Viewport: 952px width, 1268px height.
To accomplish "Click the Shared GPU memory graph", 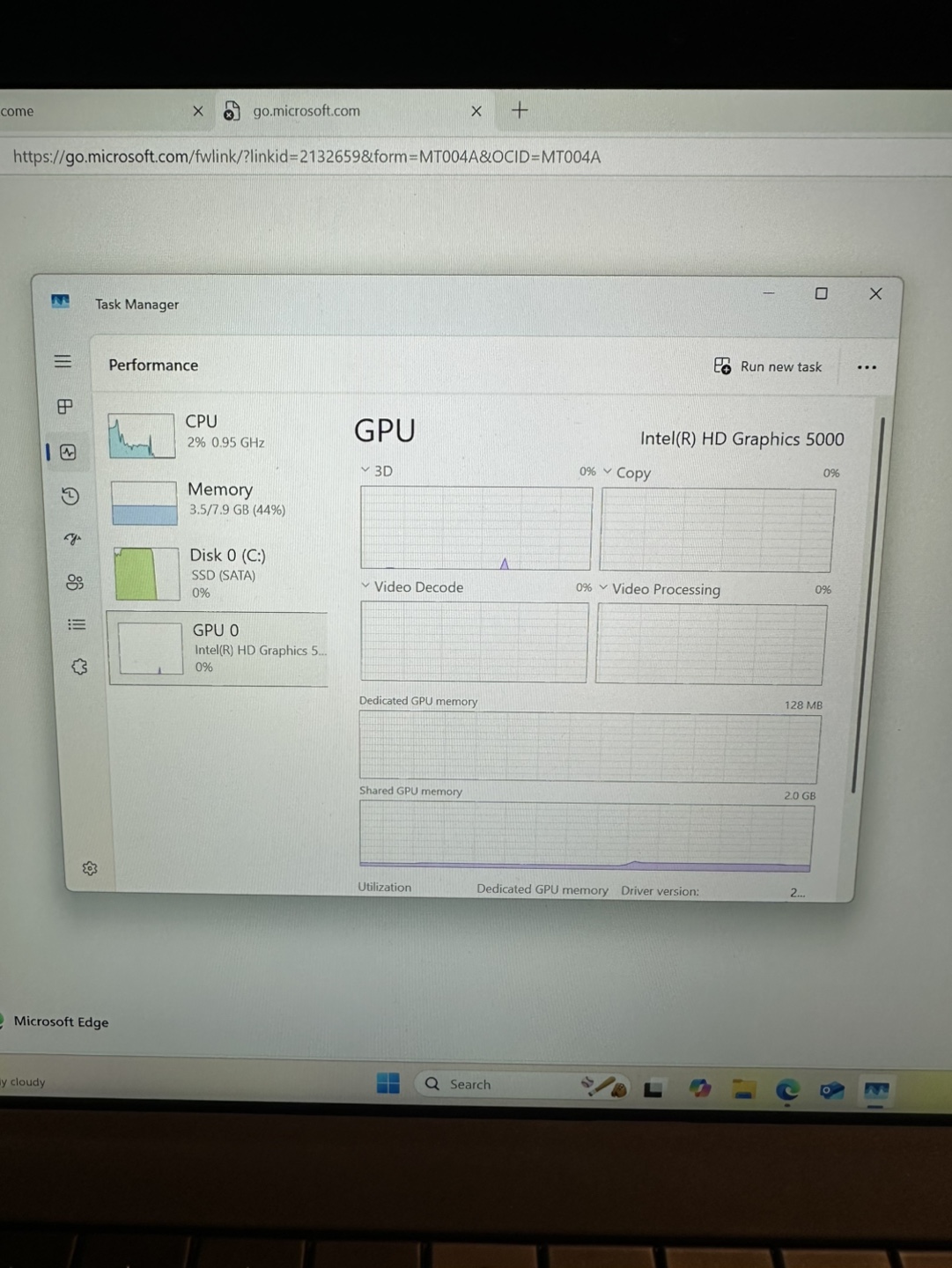I will pyautogui.click(x=587, y=837).
